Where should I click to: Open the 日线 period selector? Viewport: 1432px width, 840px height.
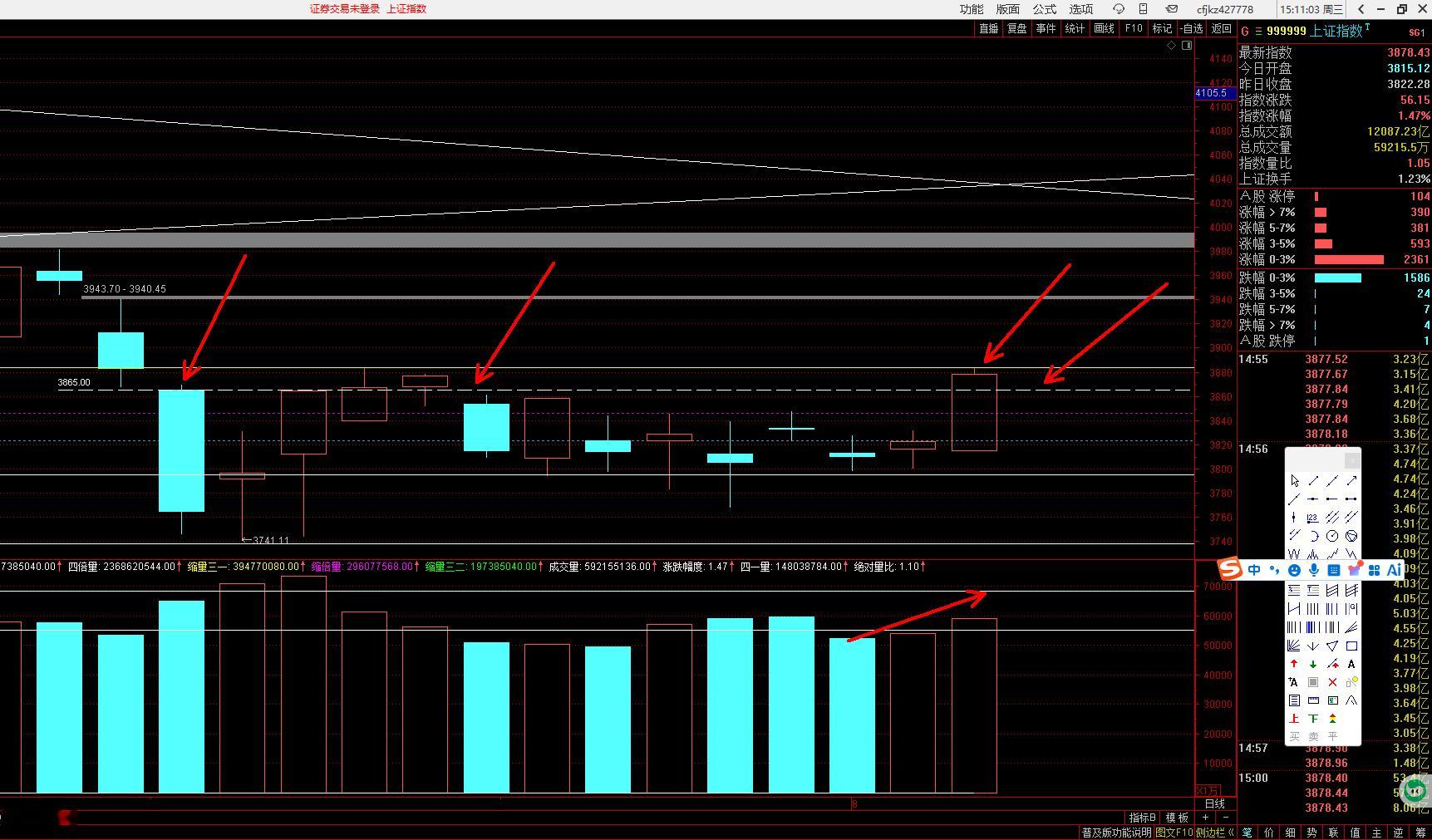click(1215, 803)
